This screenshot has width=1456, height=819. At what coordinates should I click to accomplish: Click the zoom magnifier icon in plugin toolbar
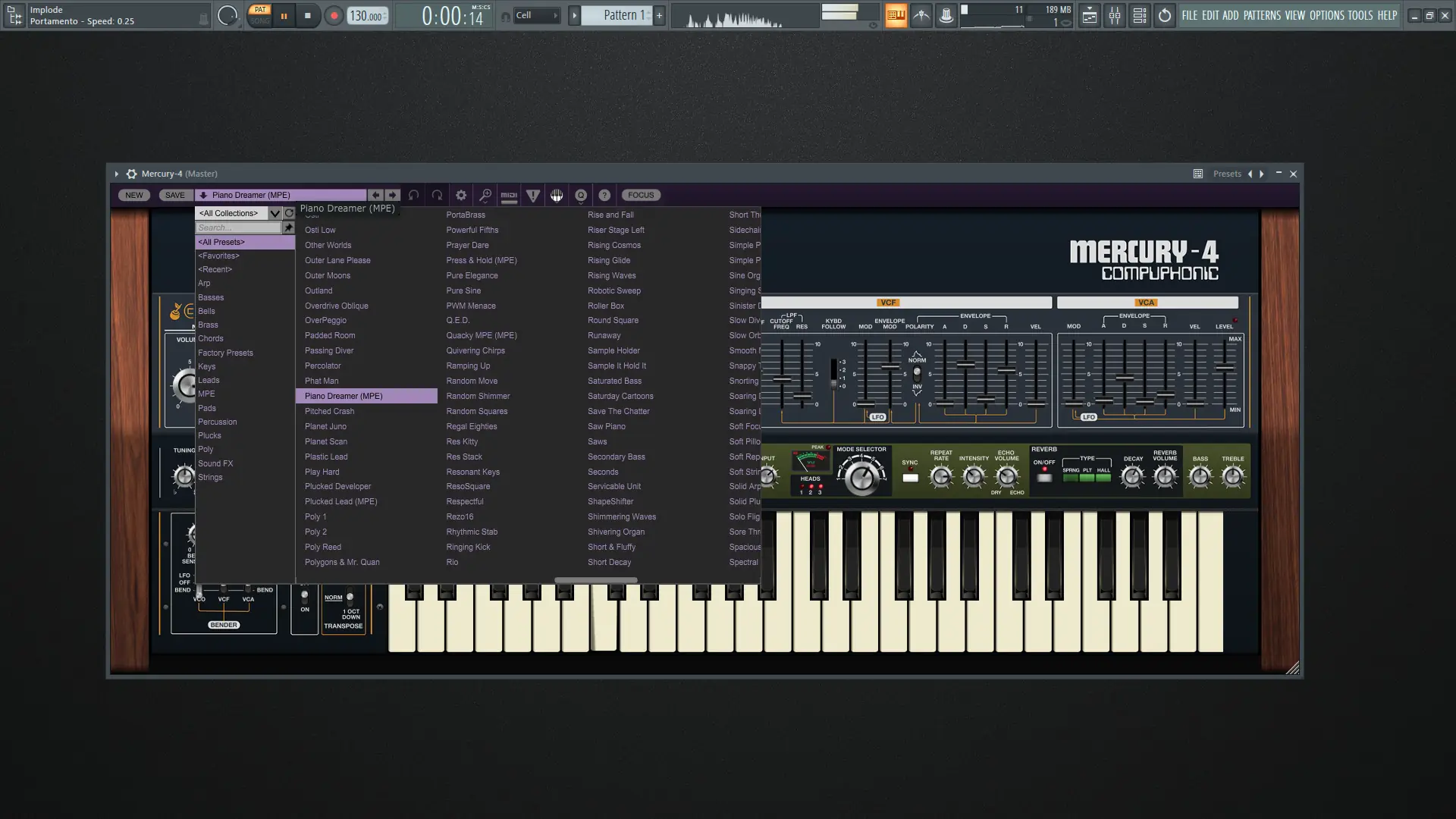pos(485,196)
